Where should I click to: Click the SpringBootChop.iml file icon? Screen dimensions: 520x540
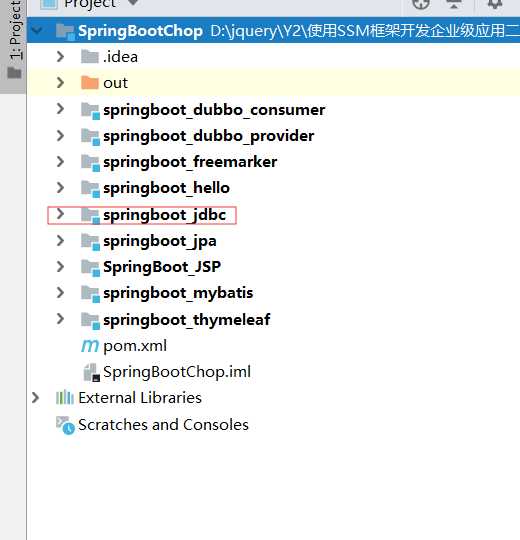click(x=92, y=373)
